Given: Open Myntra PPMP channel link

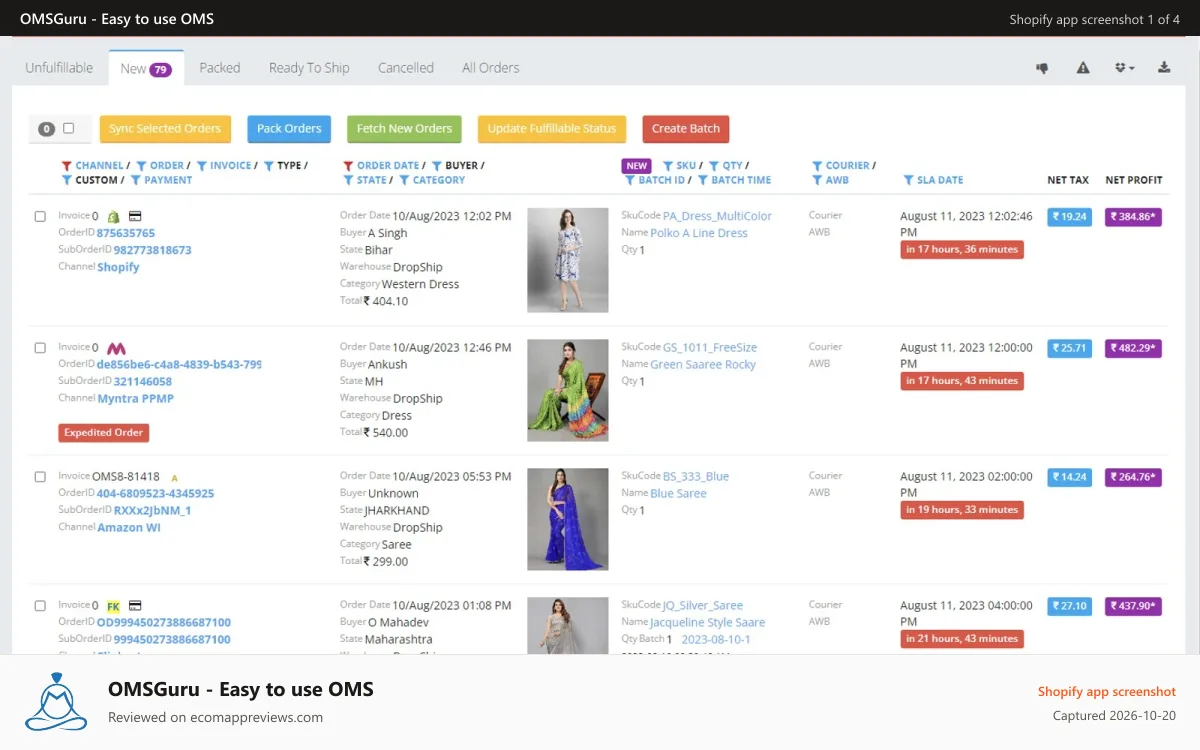Looking at the screenshot, I should 135,398.
